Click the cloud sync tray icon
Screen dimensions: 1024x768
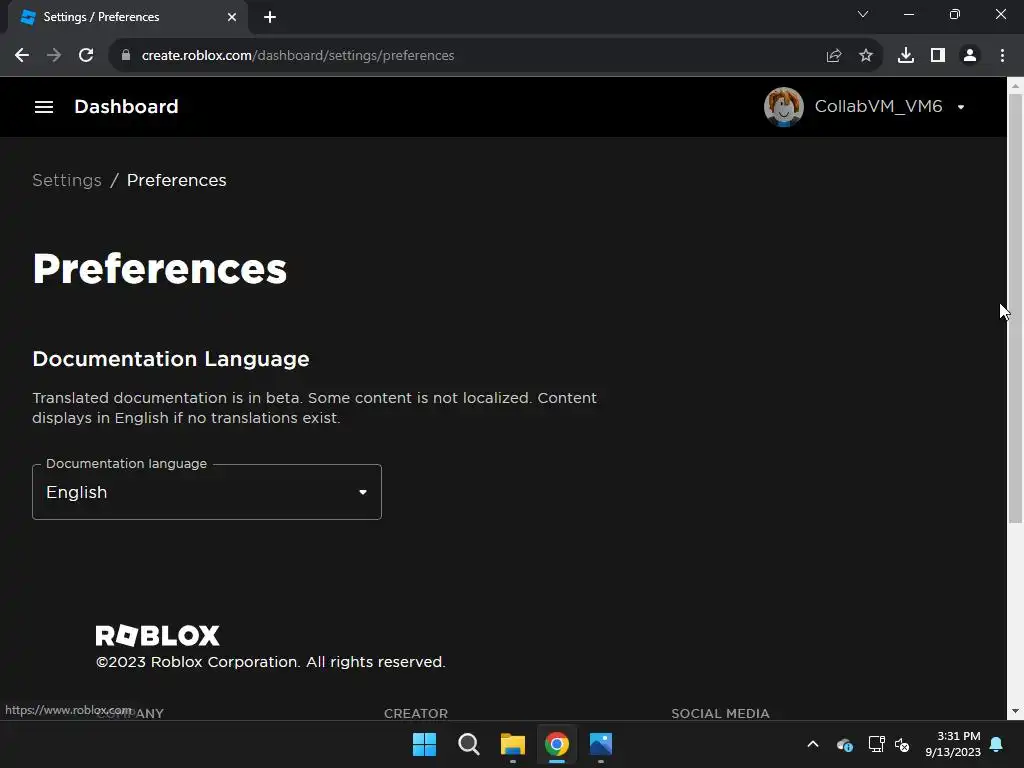point(844,744)
